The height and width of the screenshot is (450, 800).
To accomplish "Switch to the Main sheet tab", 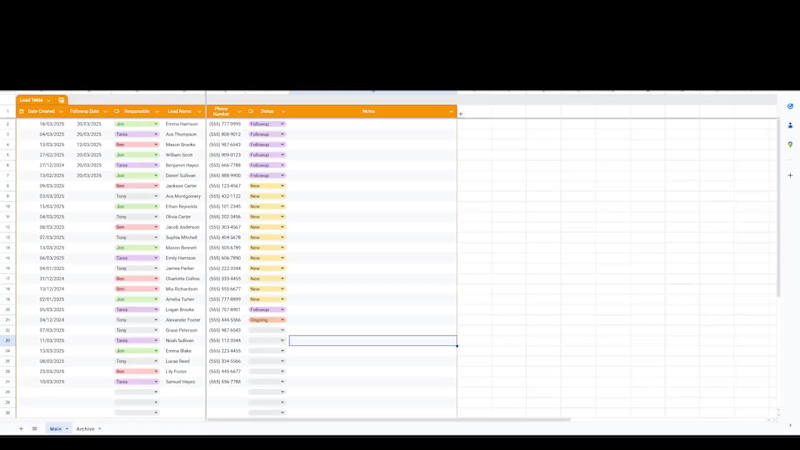I will (x=55, y=429).
